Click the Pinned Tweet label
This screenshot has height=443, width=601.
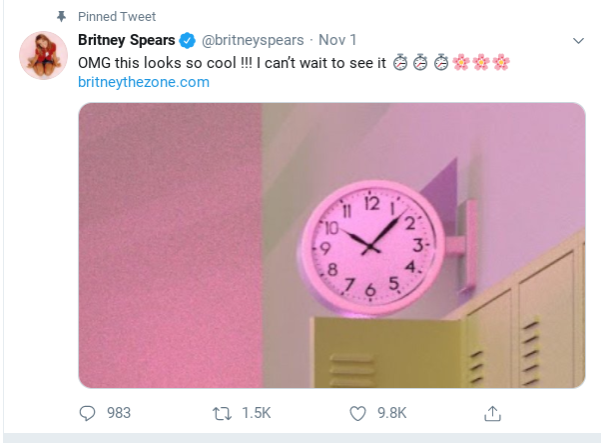coord(117,16)
